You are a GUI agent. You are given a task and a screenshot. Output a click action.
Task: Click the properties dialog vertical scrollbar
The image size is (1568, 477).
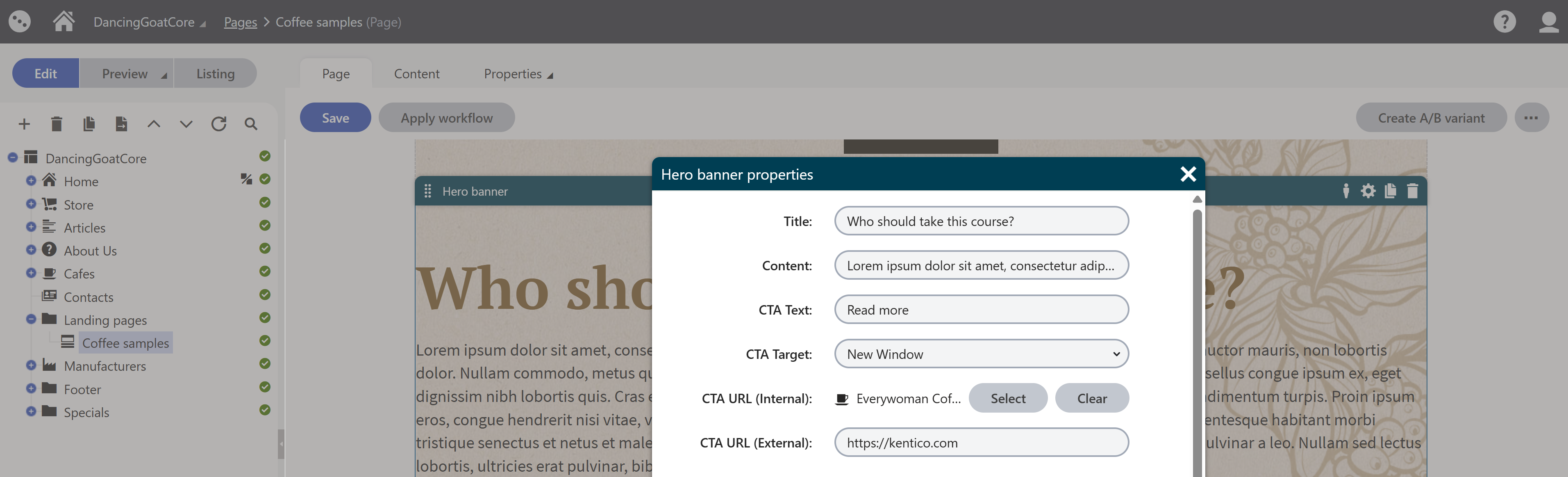[1197, 335]
